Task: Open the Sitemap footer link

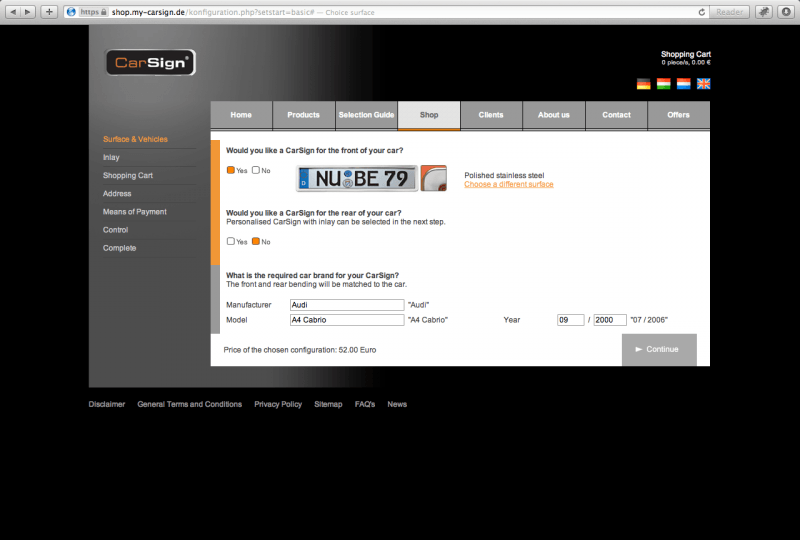Action: click(328, 404)
